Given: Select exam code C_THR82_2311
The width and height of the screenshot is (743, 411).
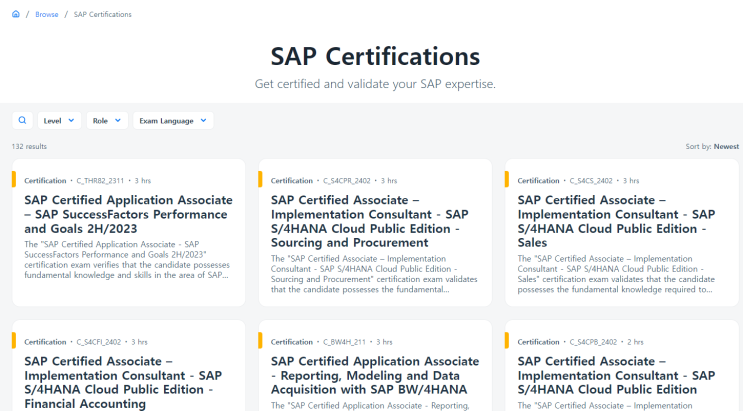Looking at the screenshot, I should [100, 181].
